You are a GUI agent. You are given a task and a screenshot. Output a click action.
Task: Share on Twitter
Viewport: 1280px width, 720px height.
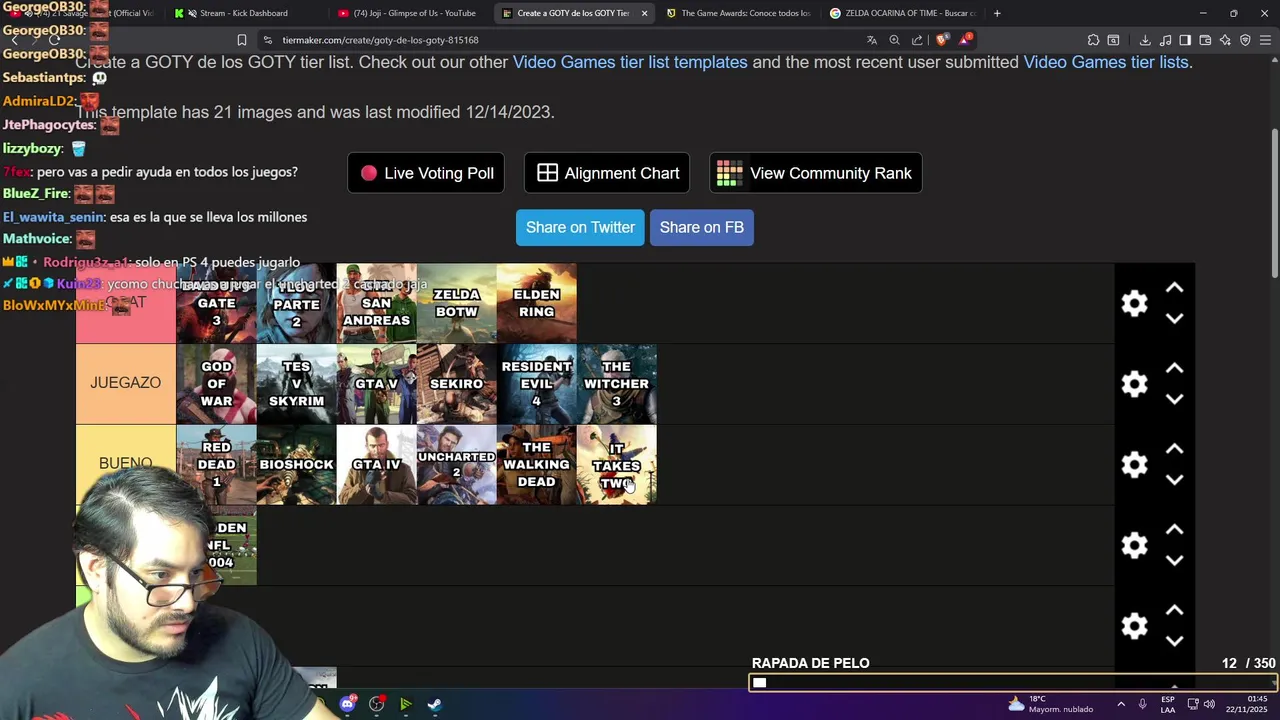pyautogui.click(x=580, y=227)
